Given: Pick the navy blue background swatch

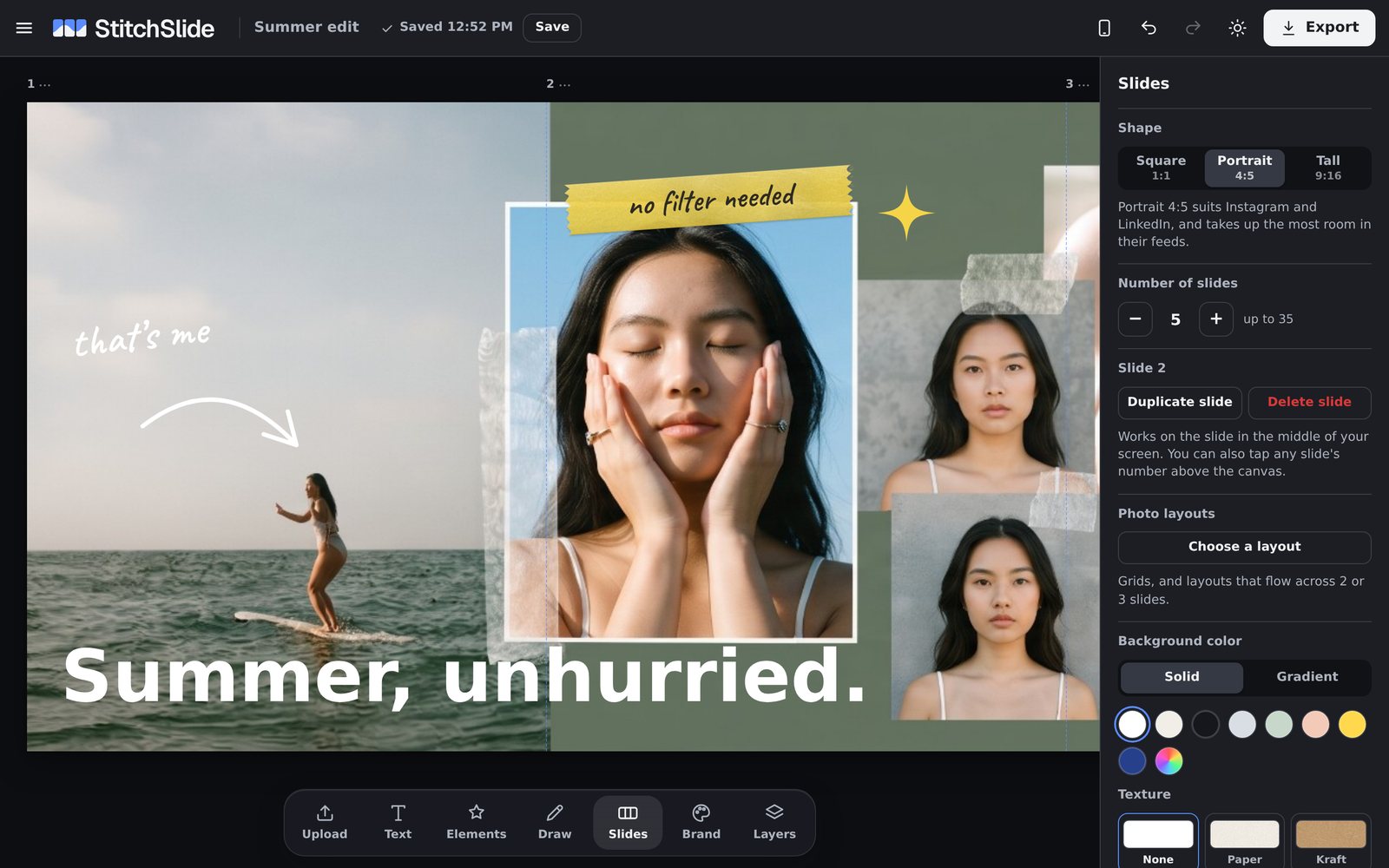Looking at the screenshot, I should click(1132, 760).
